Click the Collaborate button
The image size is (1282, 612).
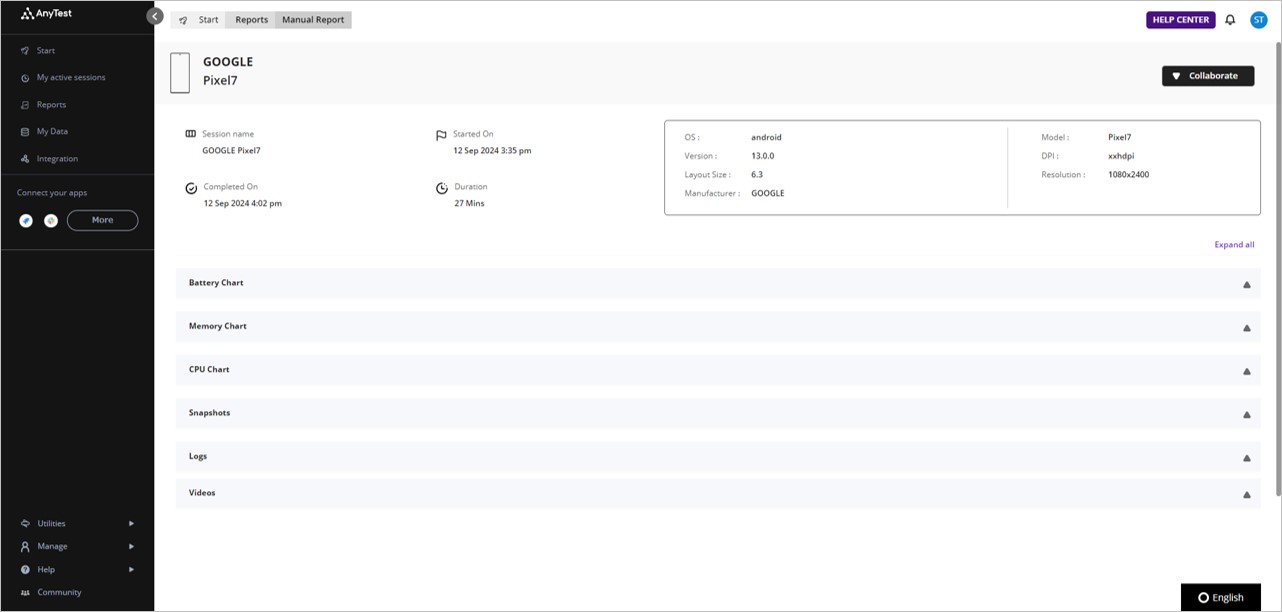point(1208,76)
